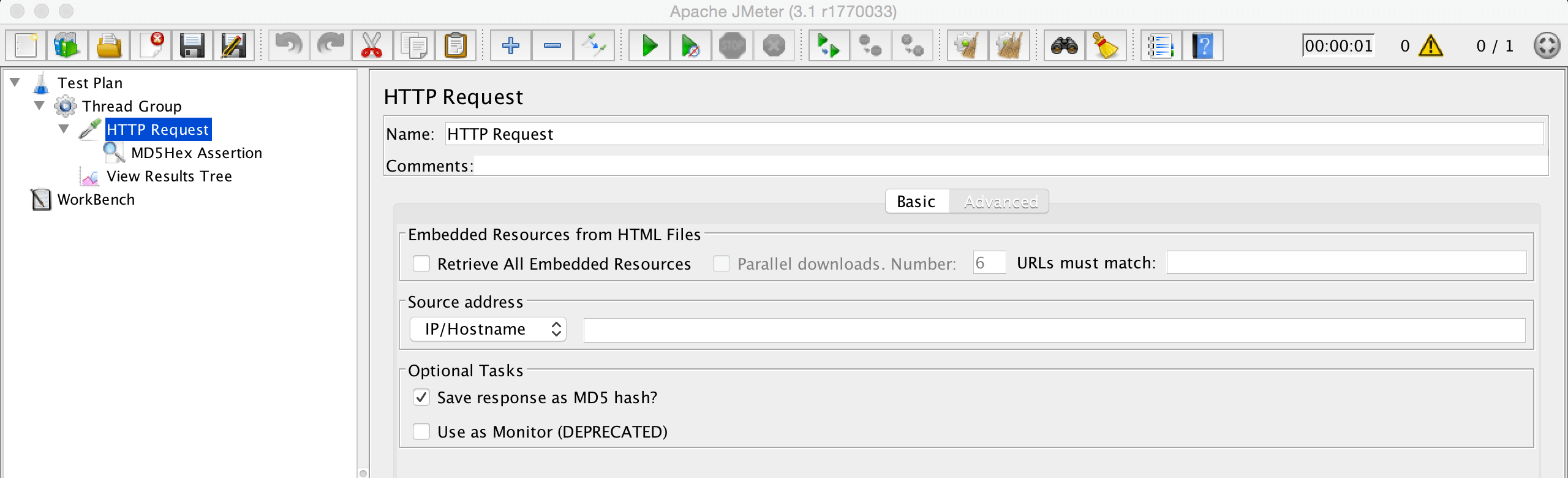Open Help with question mark icon
This screenshot has height=478, width=1568.
pos(1203,46)
